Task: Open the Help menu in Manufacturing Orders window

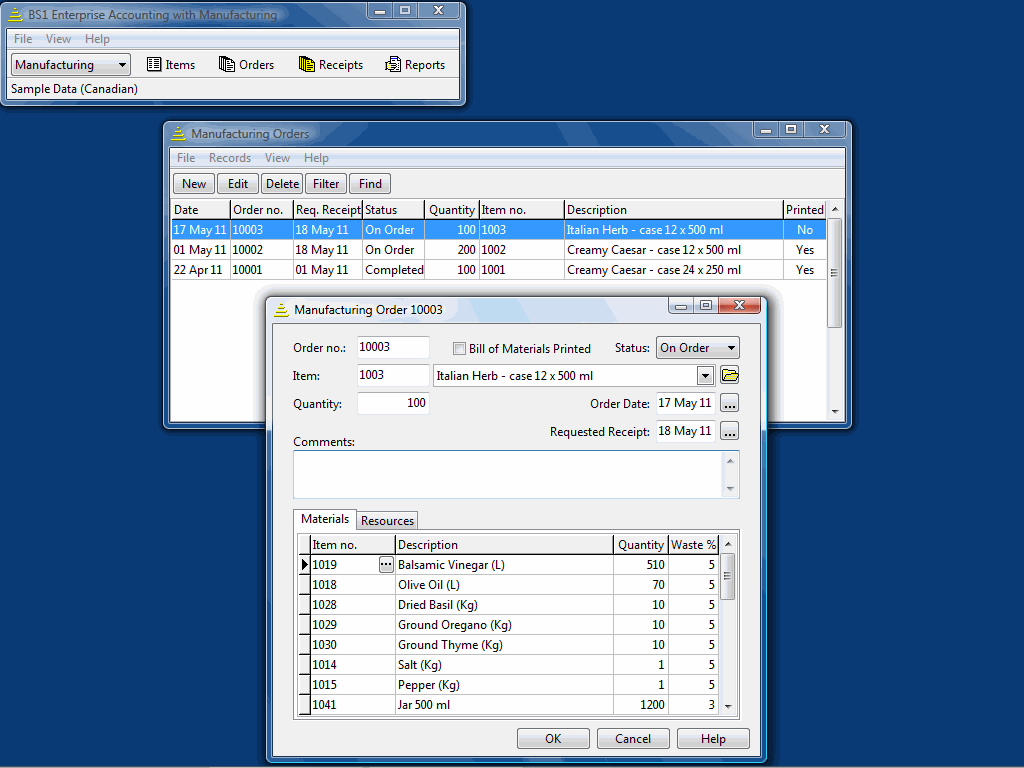Action: click(316, 158)
